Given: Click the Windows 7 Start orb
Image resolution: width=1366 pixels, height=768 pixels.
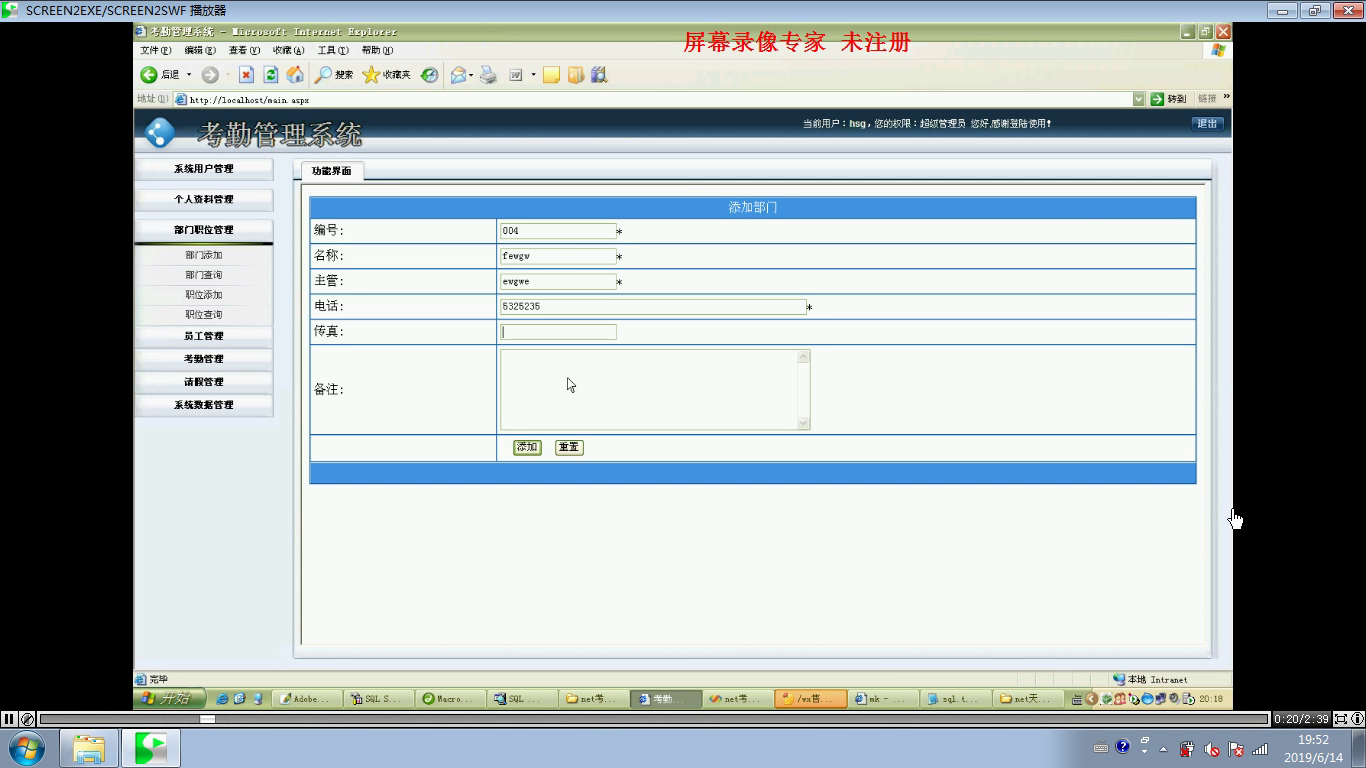Looking at the screenshot, I should (x=26, y=748).
